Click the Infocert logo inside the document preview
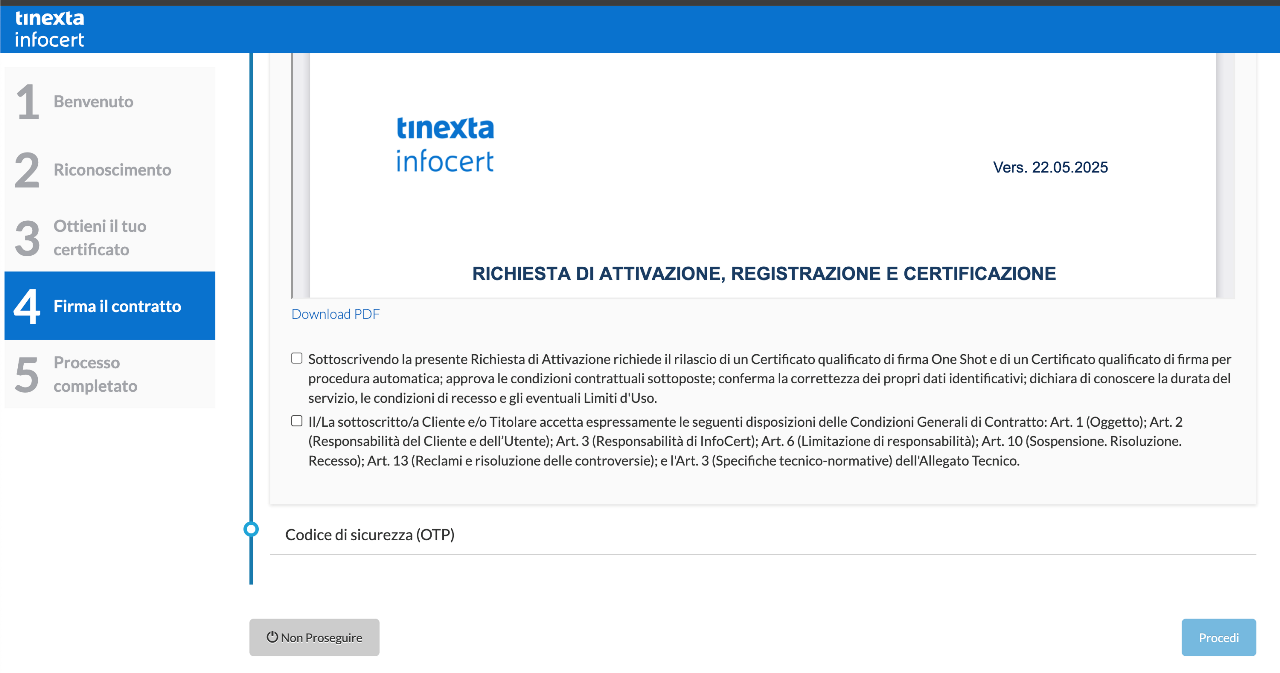The image size is (1280, 673). click(445, 145)
